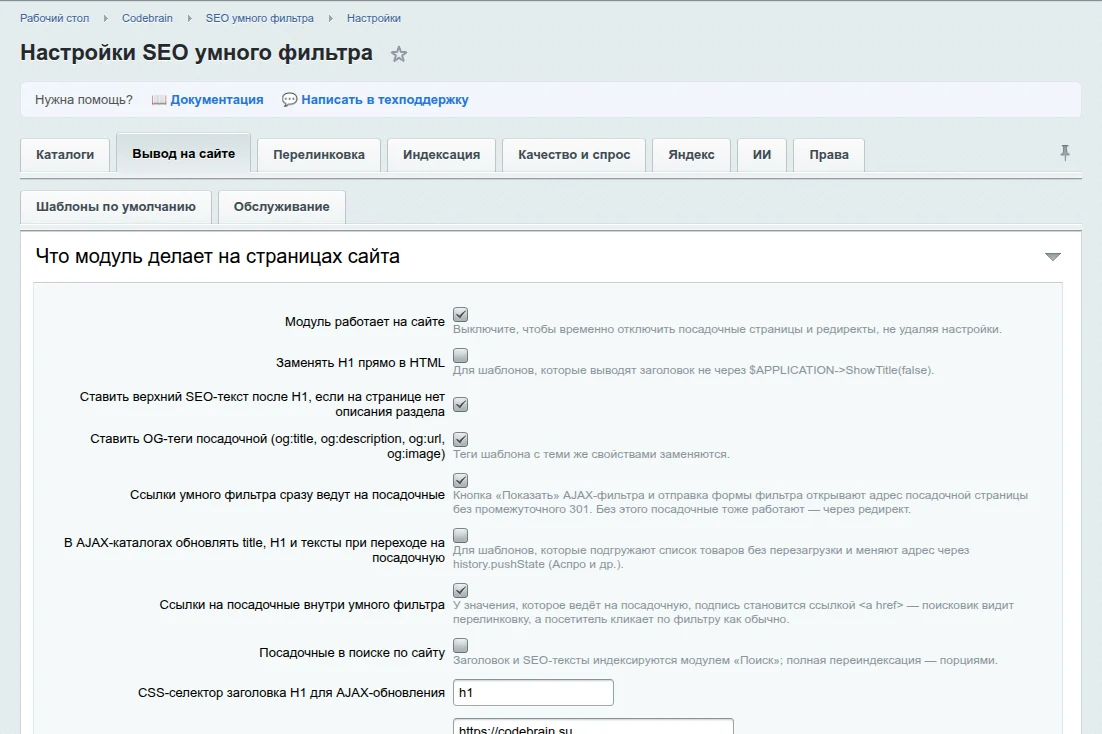The width and height of the screenshot is (1102, 734).
Task: Click Написать в техподдержку link
Action: [384, 100]
